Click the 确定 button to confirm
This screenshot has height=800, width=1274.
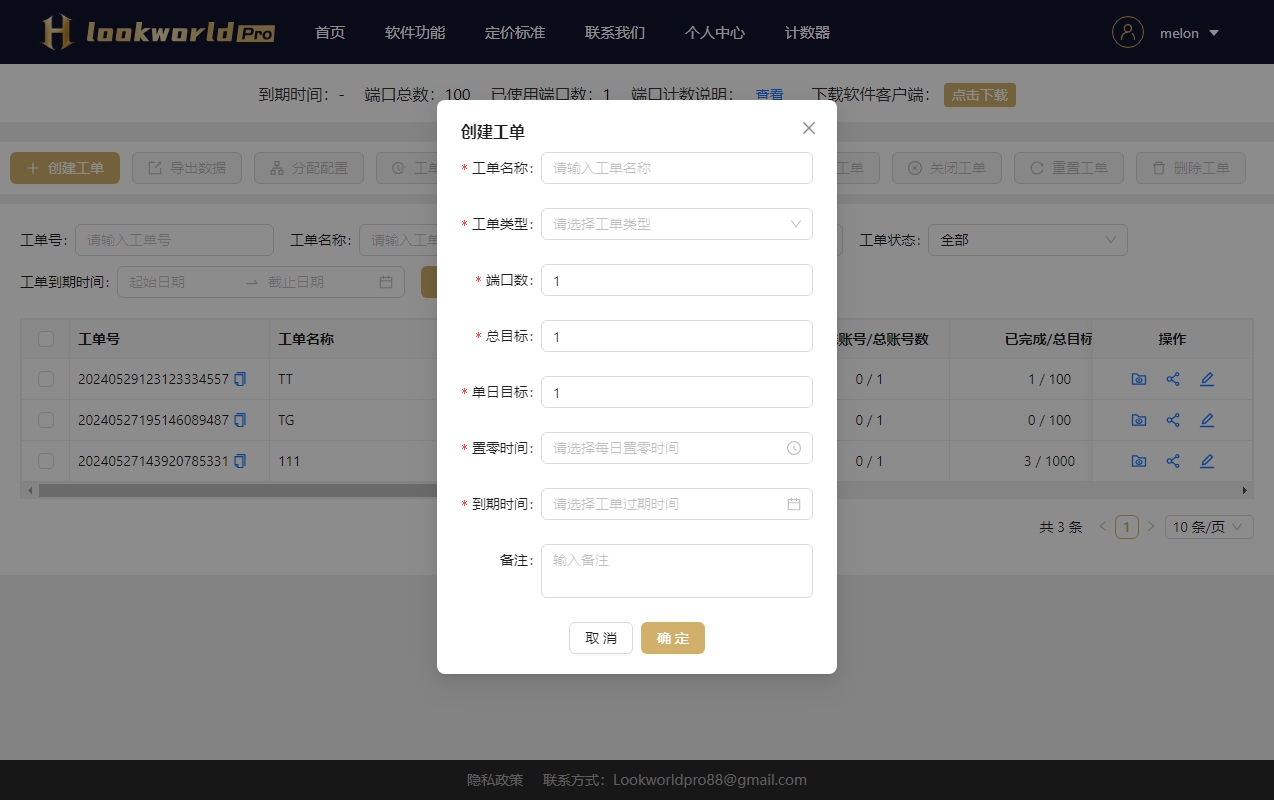[673, 638]
